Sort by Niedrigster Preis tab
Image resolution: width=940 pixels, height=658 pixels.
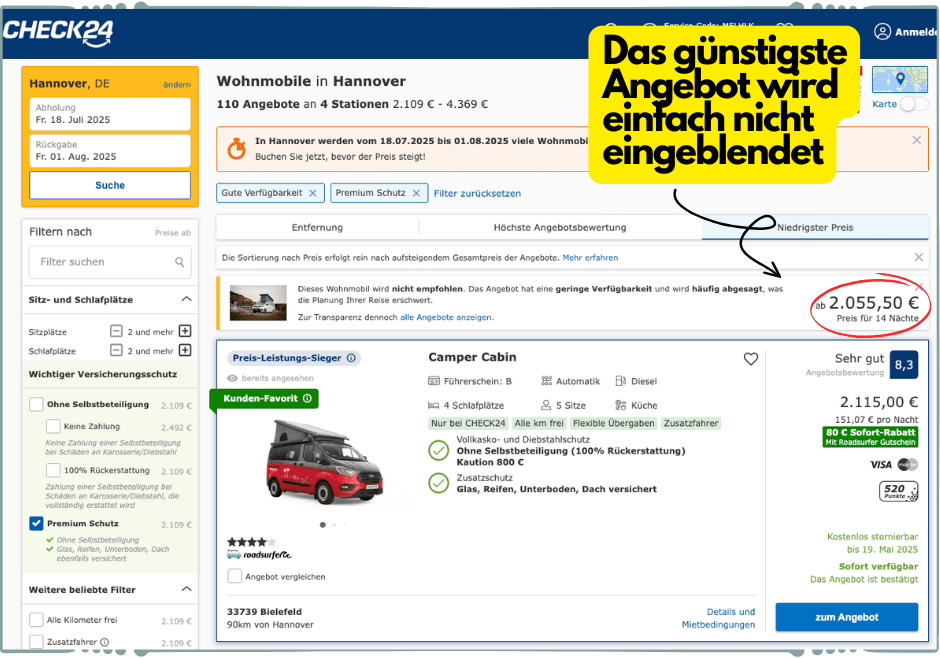click(815, 228)
